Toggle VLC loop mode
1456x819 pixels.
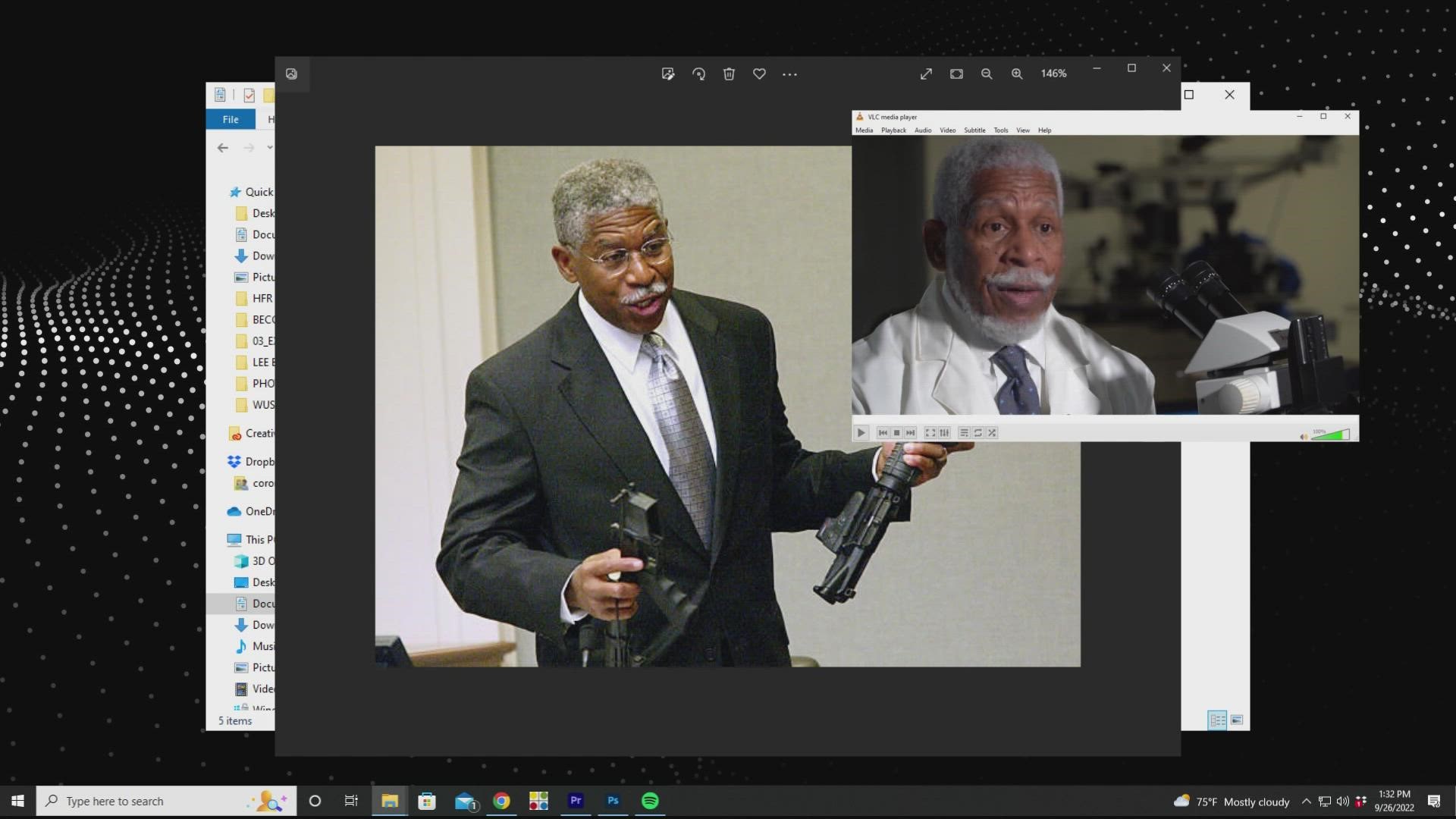(978, 433)
